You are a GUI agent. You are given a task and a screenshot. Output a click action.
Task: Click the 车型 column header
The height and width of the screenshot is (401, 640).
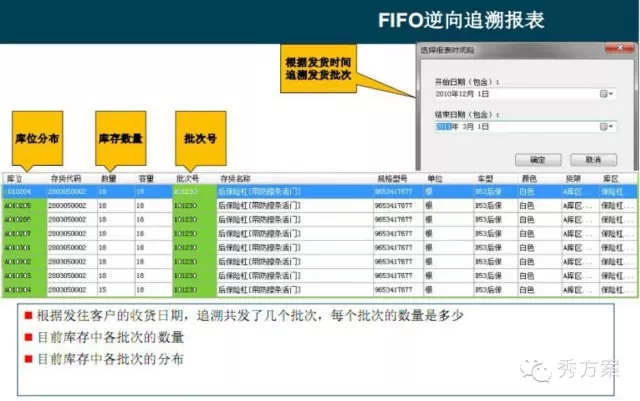(x=484, y=177)
